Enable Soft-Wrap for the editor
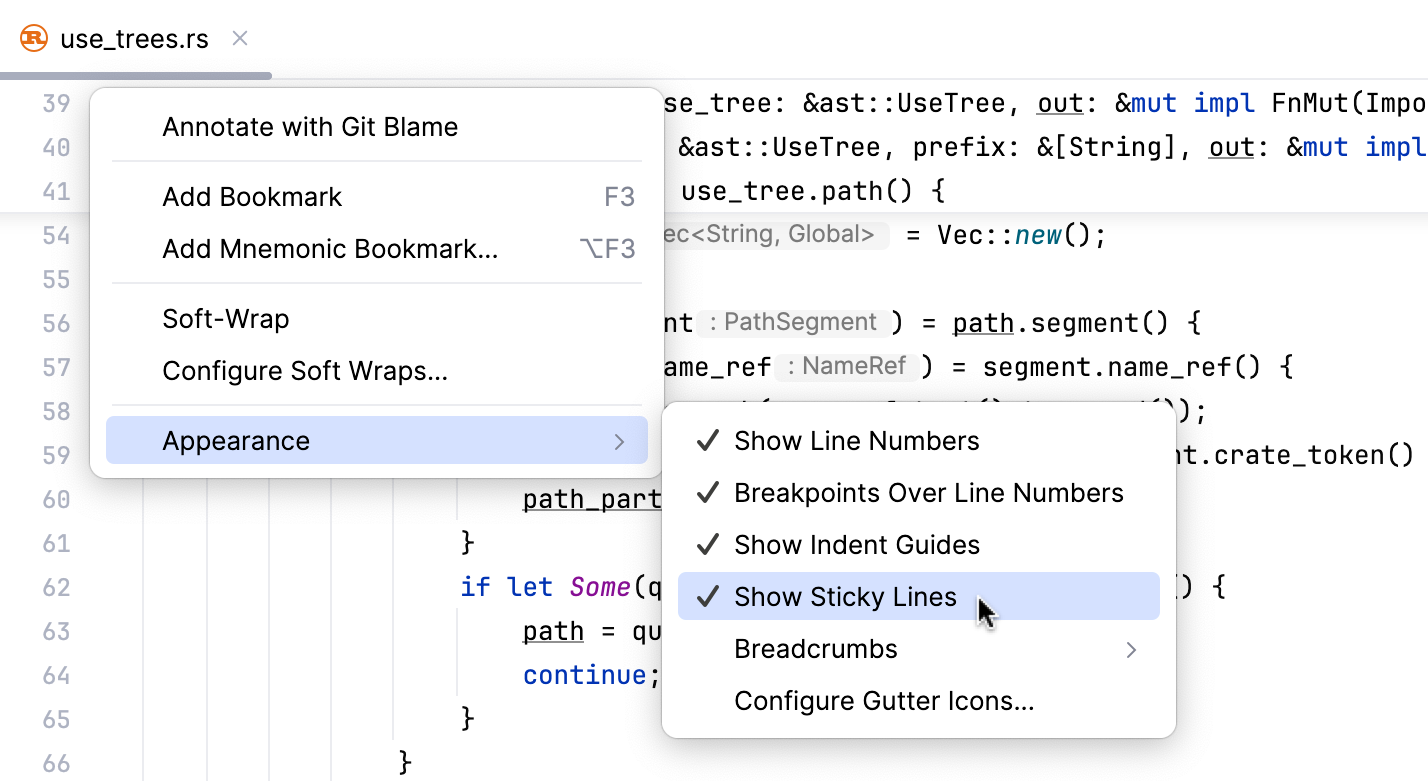The height and width of the screenshot is (781, 1428). 224,318
